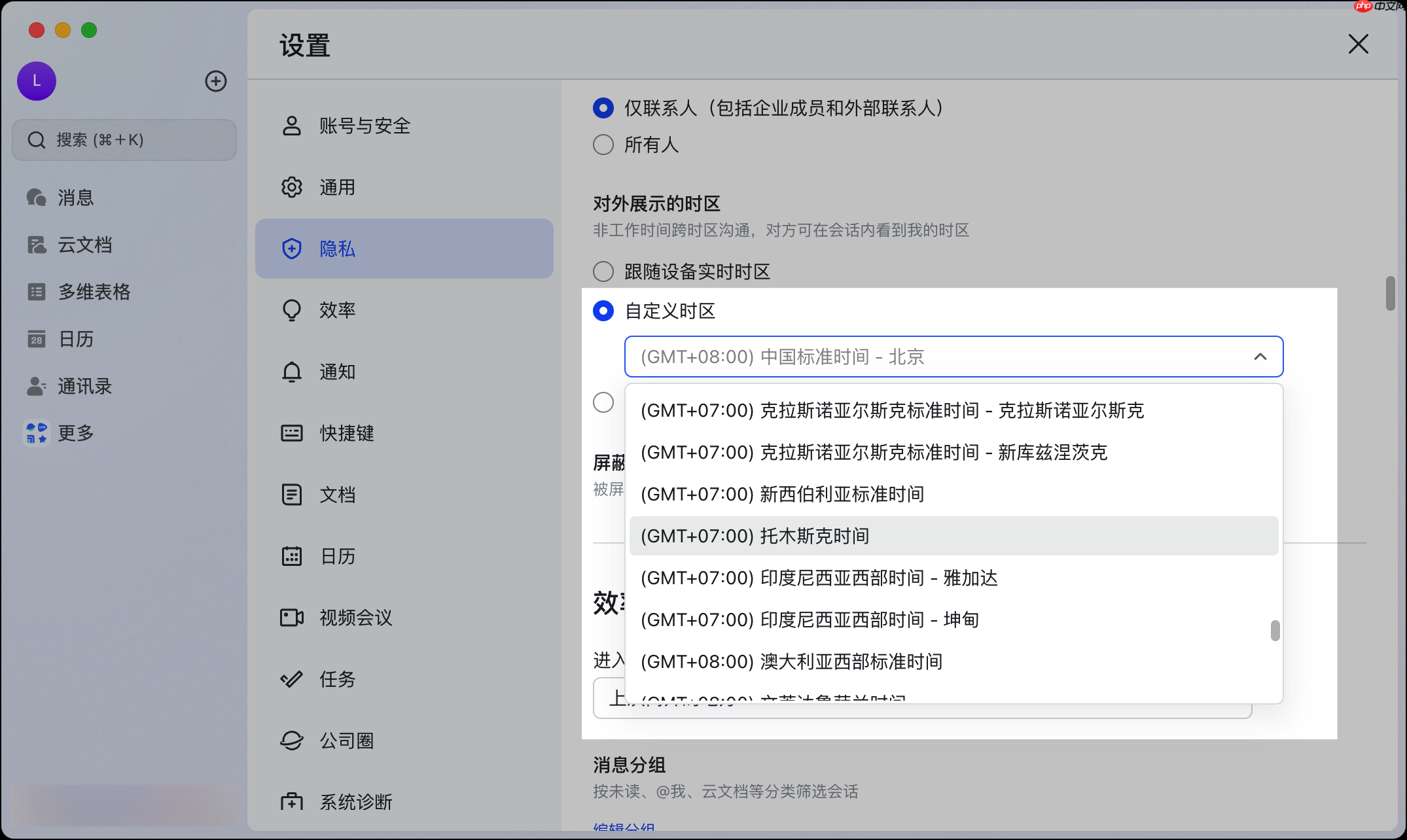1407x840 pixels.
Task: Go to 多维表格 in main sidebar
Action: tap(124, 292)
